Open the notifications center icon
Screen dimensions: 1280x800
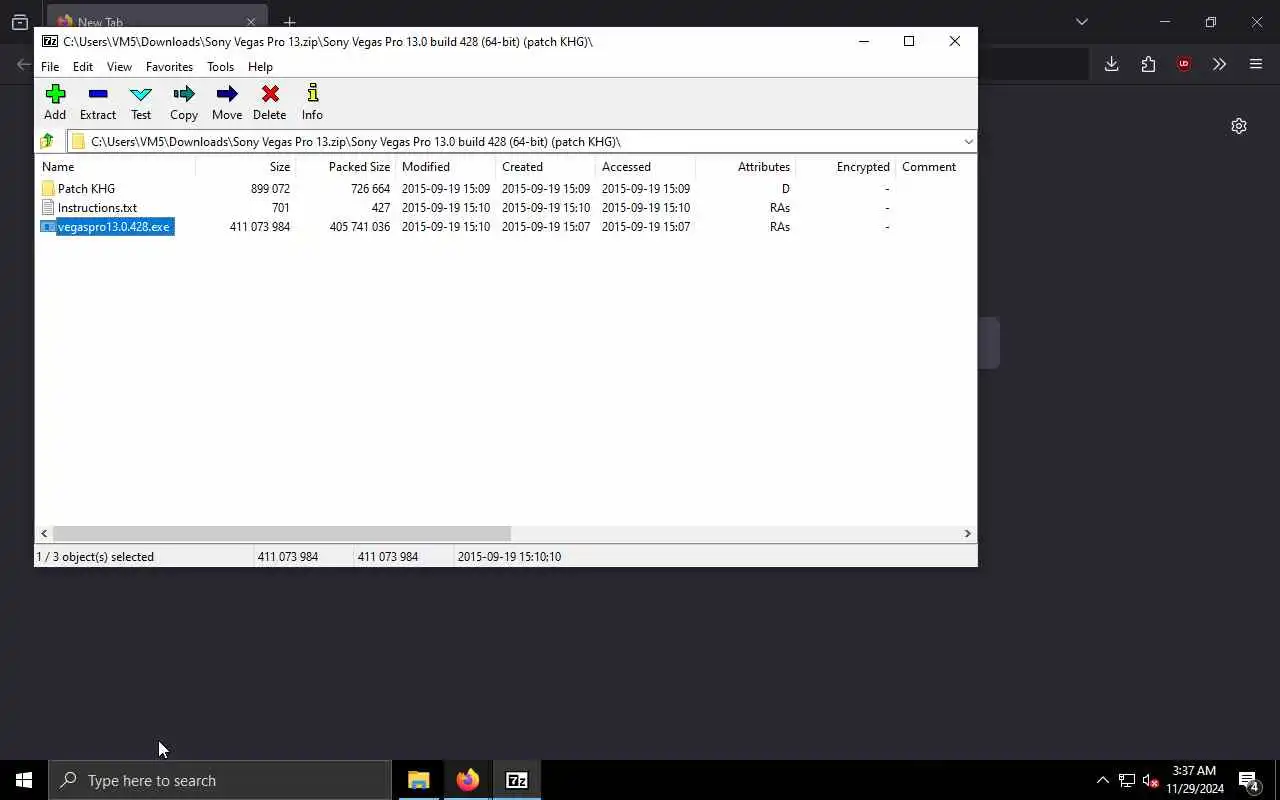[1249, 781]
